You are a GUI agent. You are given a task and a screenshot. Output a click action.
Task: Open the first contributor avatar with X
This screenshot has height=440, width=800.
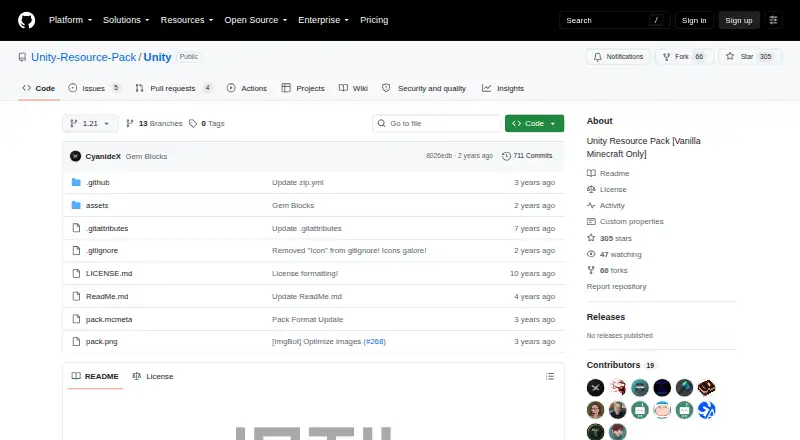595,388
